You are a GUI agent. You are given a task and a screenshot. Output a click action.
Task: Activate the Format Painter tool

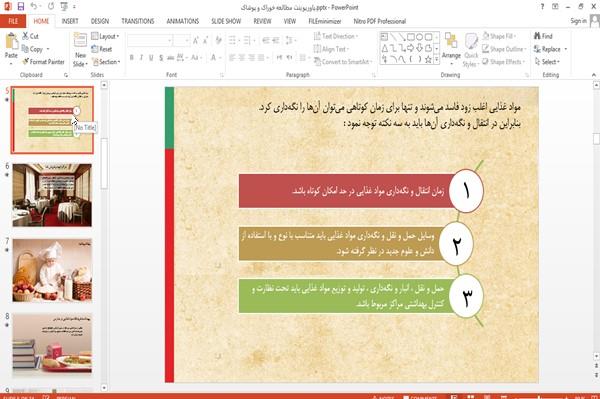43,62
